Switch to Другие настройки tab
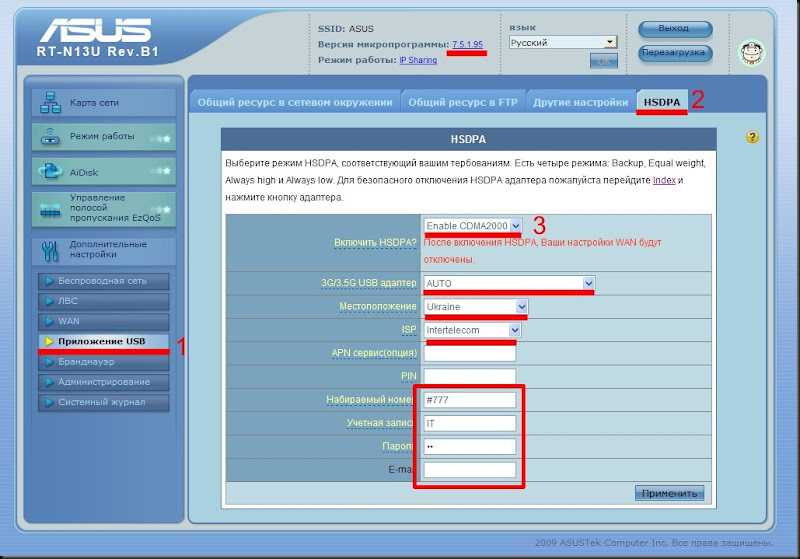The height and width of the screenshot is (559, 800). 581,102
